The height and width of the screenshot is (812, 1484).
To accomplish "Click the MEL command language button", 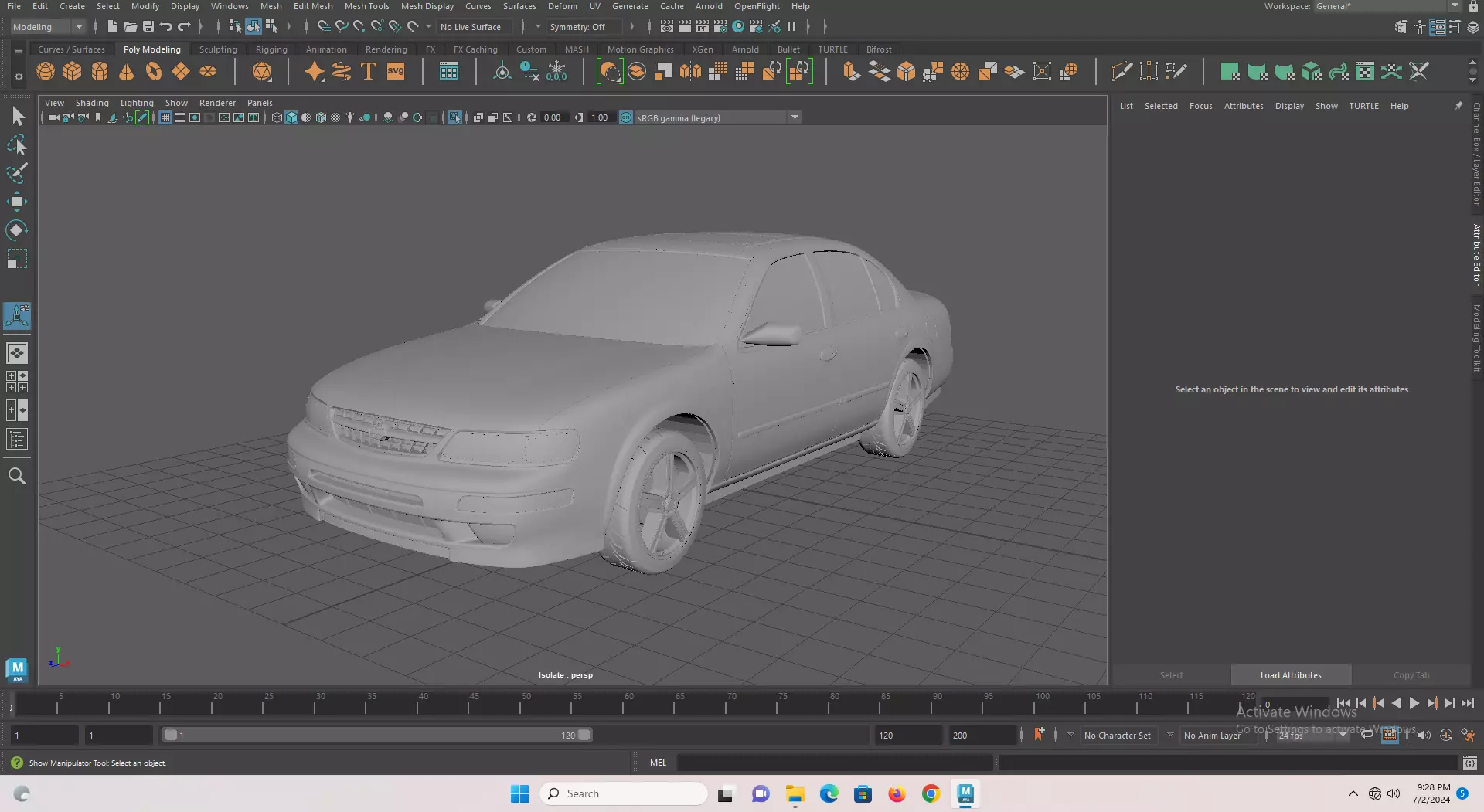I will pos(658,763).
